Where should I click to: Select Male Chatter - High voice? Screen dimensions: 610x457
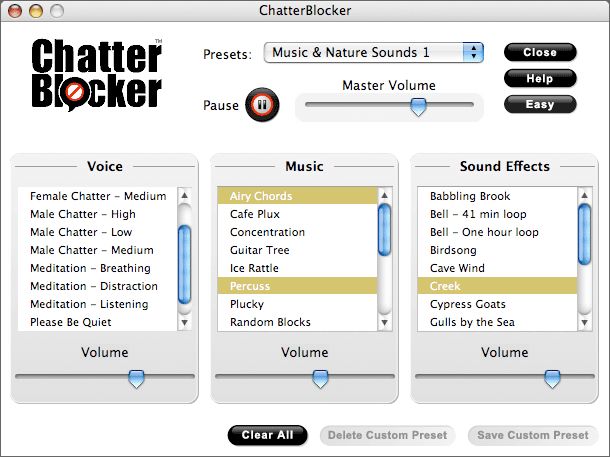(x=98, y=214)
